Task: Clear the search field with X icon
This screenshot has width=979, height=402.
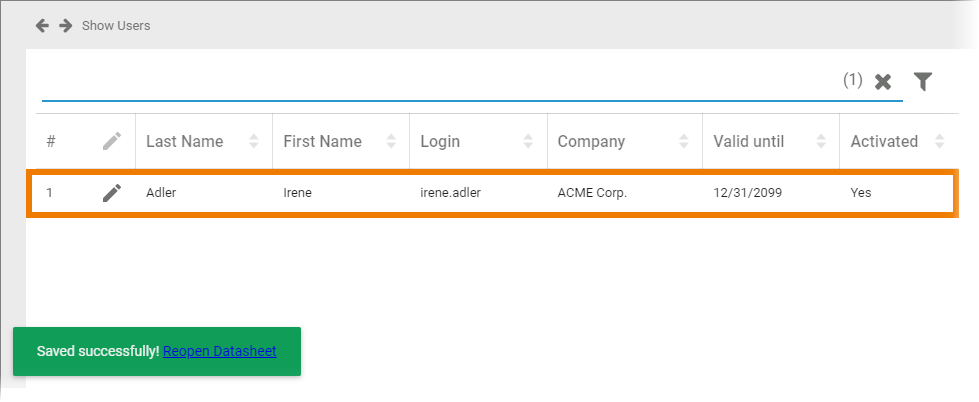Action: pos(883,82)
